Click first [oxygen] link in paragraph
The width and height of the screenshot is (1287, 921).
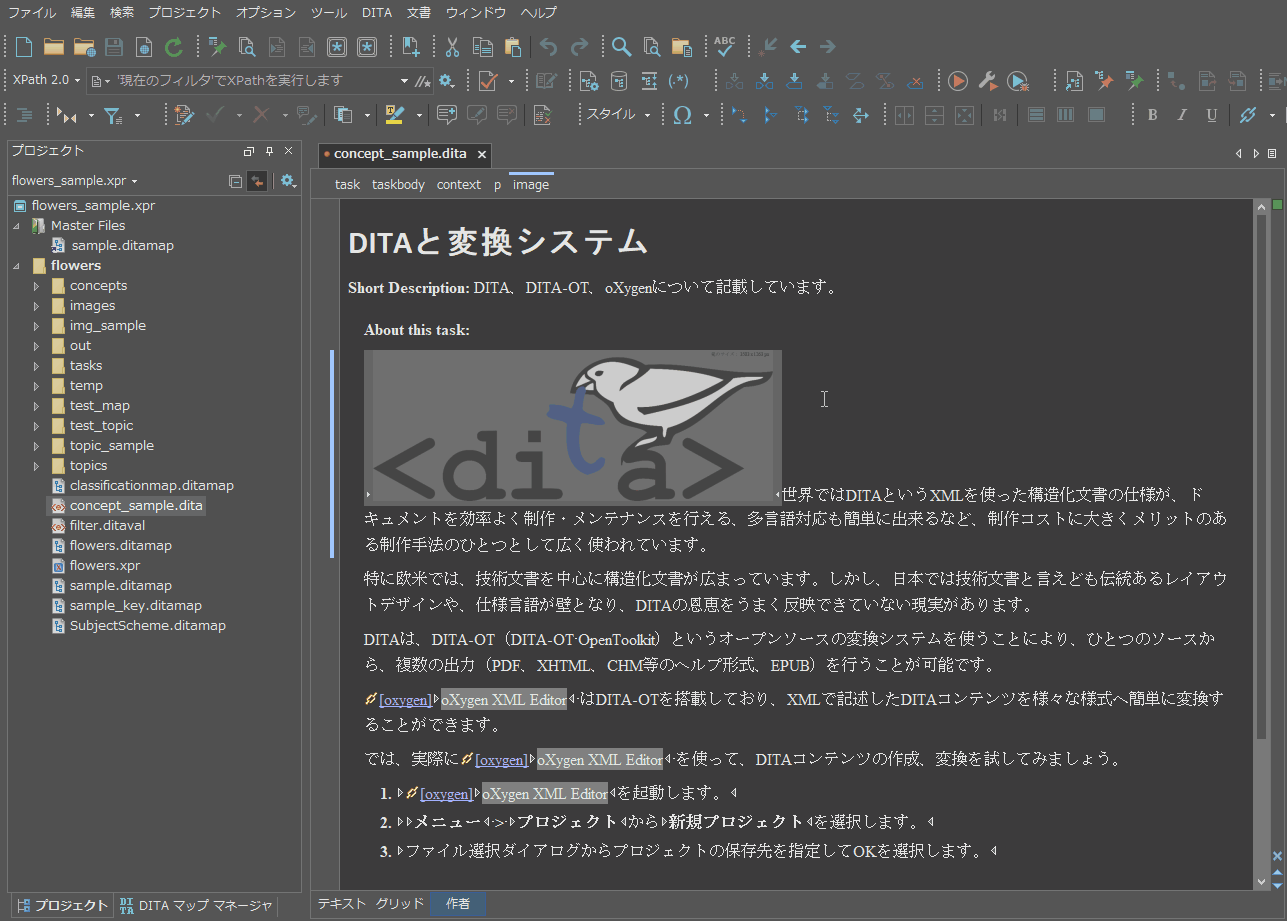pyautogui.click(x=405, y=700)
